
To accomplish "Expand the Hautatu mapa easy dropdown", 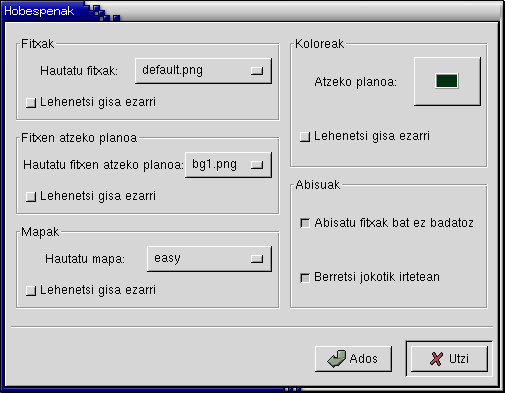I will 209,259.
